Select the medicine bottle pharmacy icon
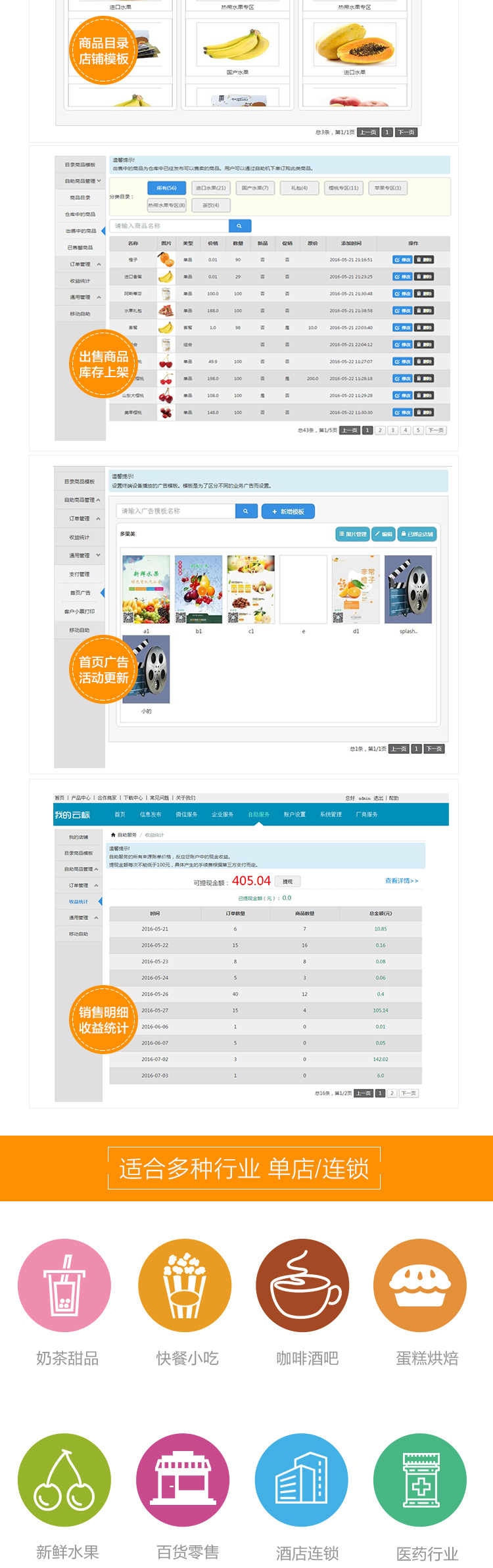Viewport: 493px width, 1568px height. [x=420, y=1479]
